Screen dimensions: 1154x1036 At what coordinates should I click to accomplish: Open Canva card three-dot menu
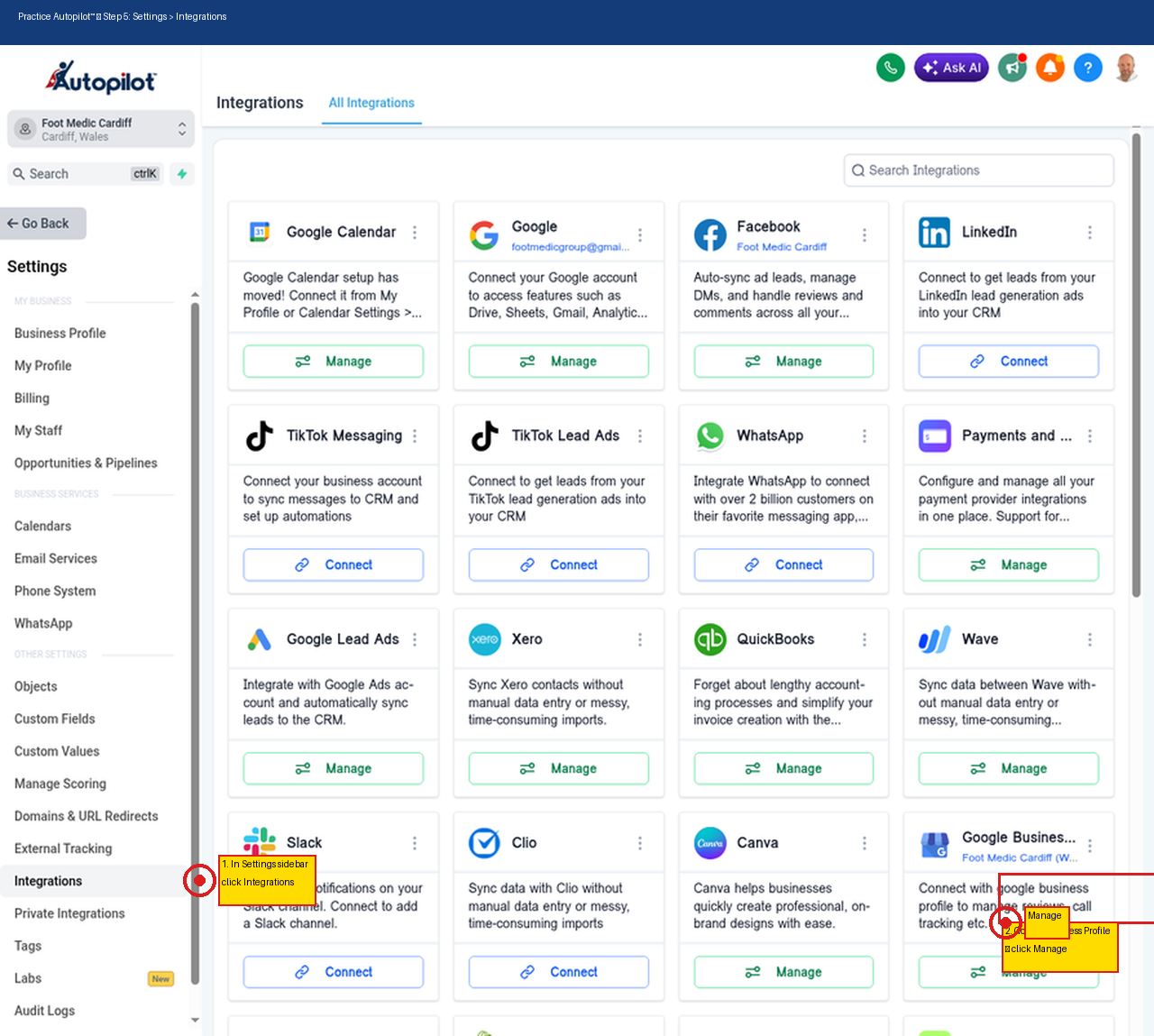pos(865,843)
